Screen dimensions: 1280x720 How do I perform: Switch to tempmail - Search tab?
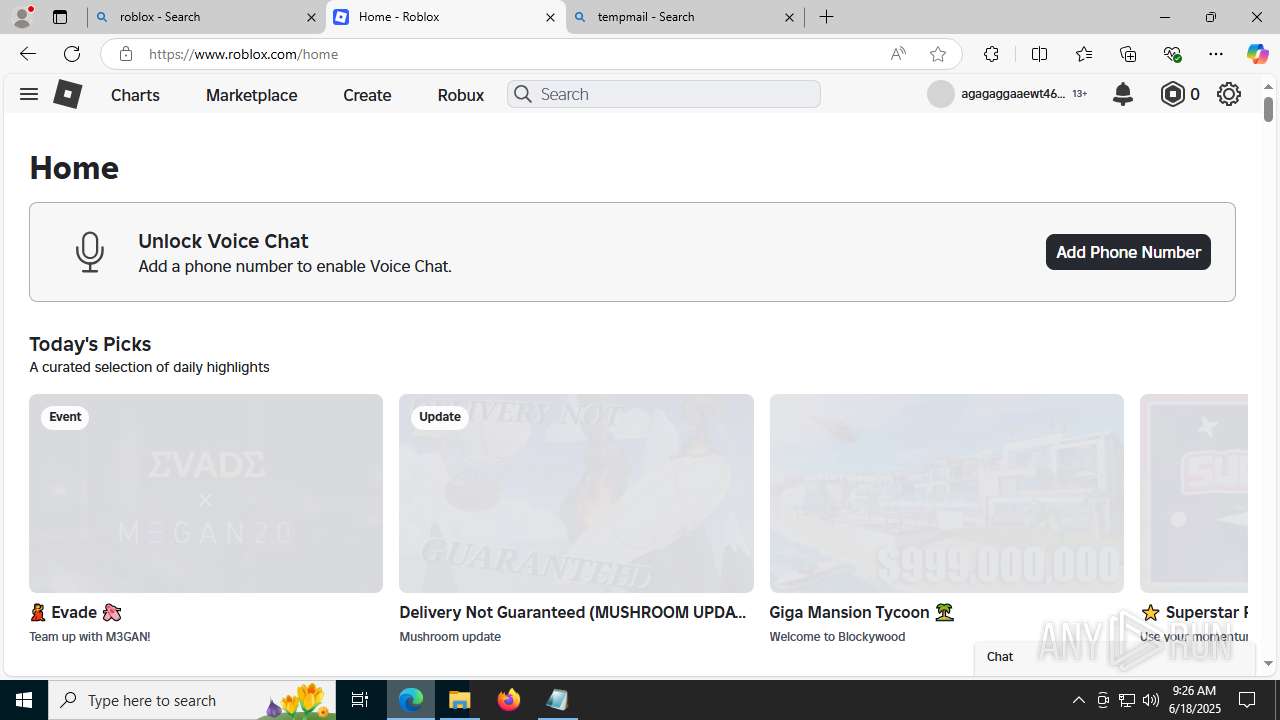pyautogui.click(x=684, y=17)
